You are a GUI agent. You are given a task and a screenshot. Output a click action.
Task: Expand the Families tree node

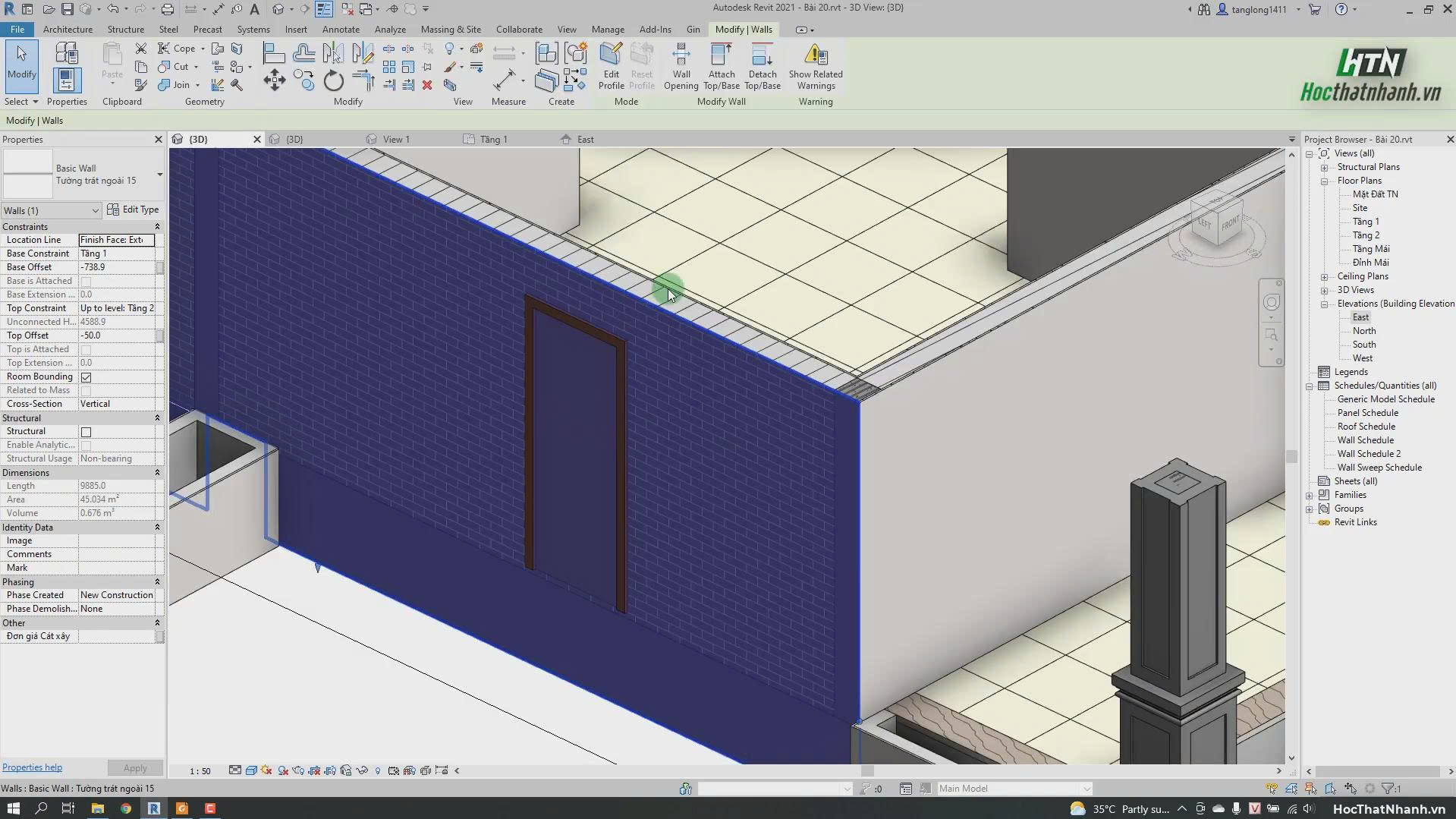point(1310,496)
